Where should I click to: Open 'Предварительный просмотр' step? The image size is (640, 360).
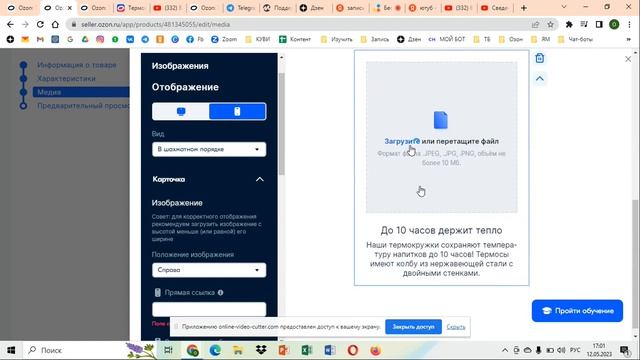click(83, 106)
